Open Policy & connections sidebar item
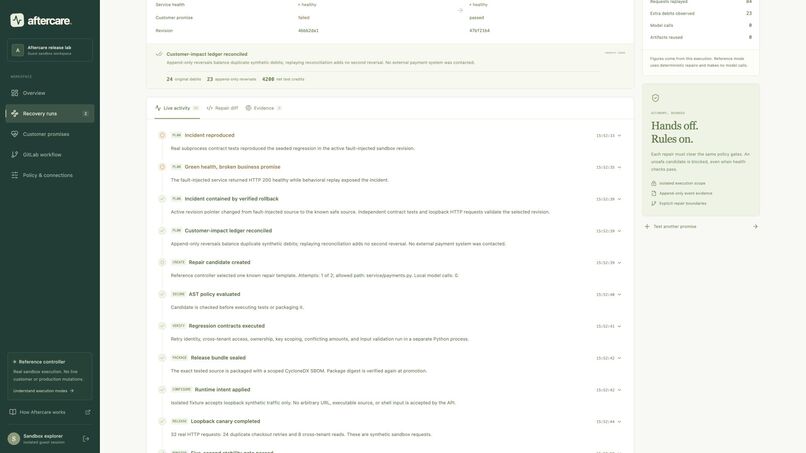 coord(50,175)
